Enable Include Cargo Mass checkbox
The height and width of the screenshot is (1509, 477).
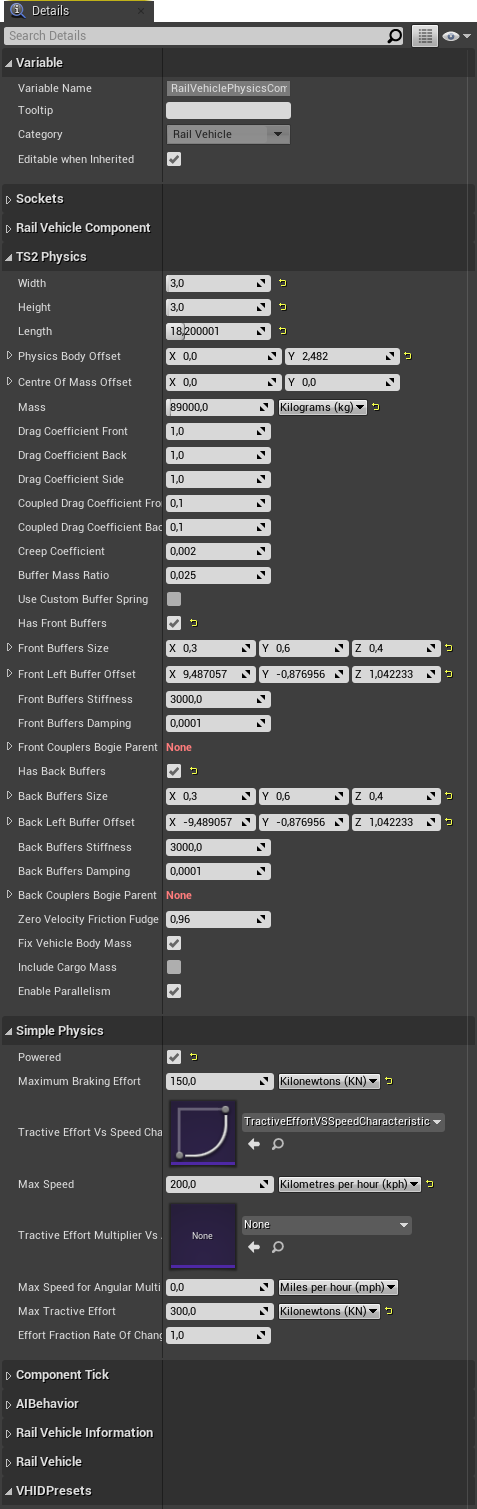pos(174,967)
